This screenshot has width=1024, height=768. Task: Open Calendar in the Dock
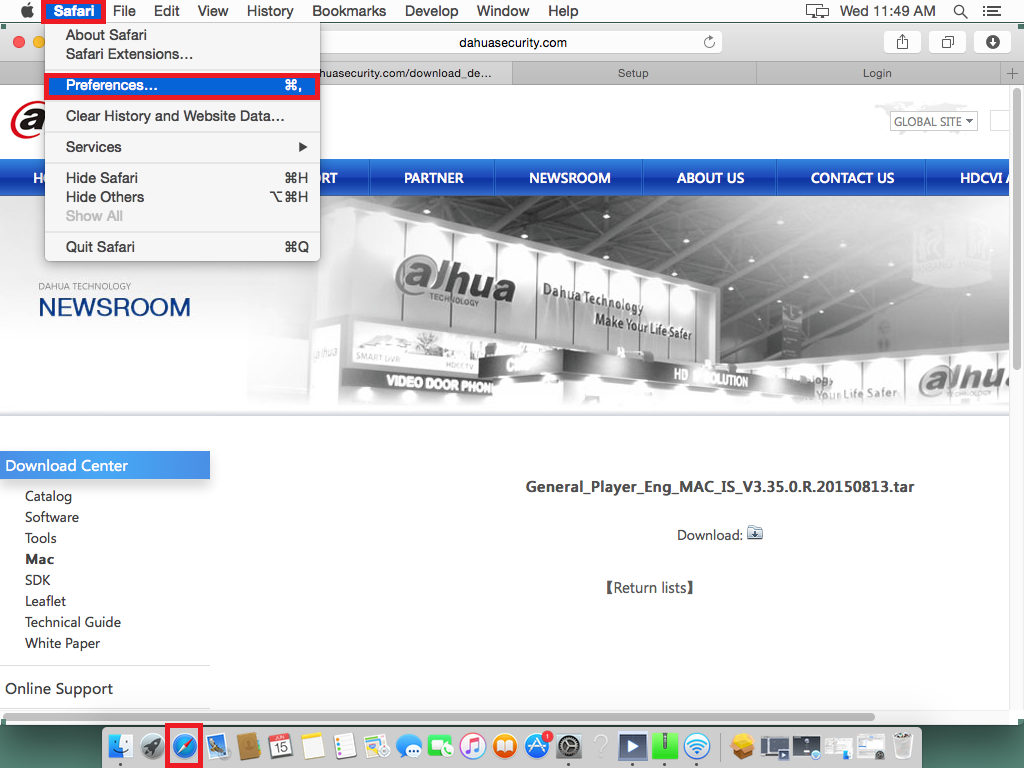click(281, 746)
